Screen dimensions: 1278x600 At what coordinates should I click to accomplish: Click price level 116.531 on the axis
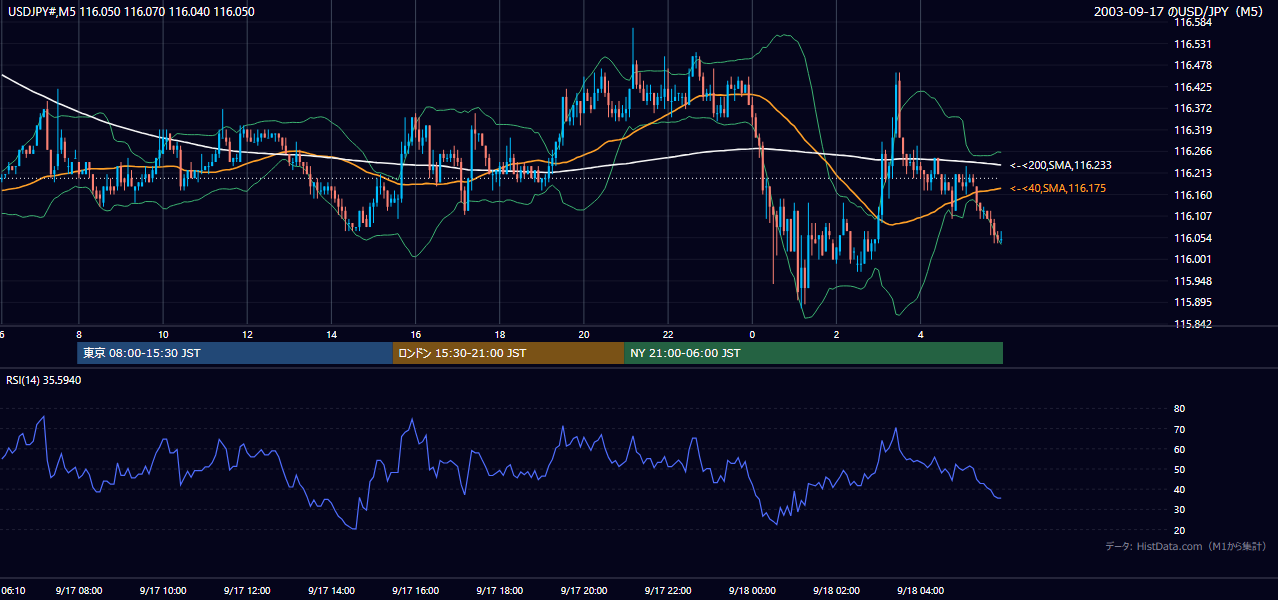(x=1192, y=44)
